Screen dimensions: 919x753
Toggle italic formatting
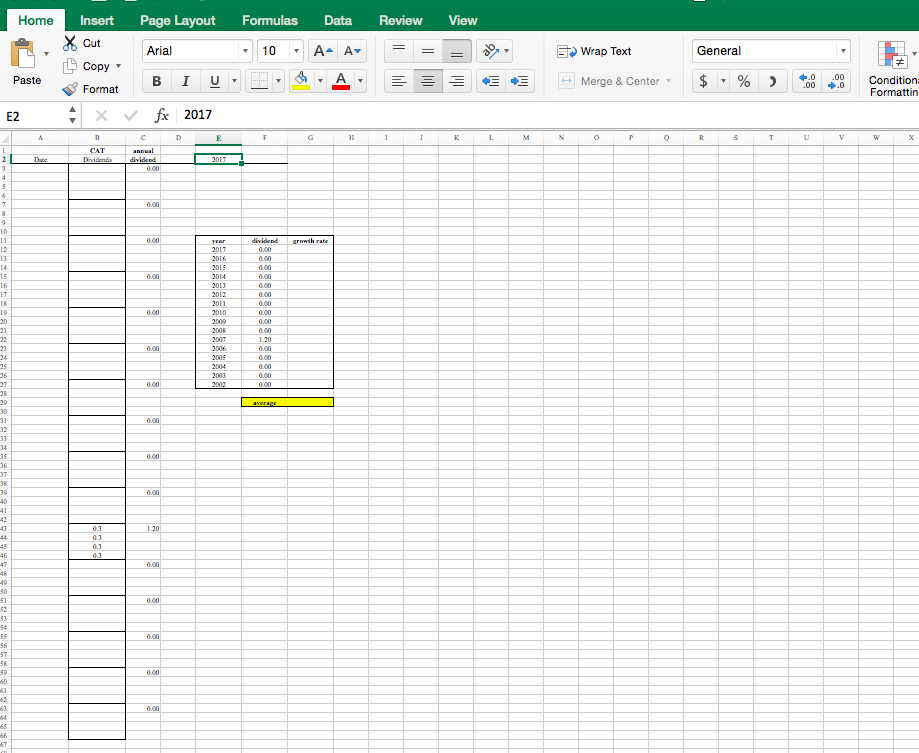[x=185, y=81]
